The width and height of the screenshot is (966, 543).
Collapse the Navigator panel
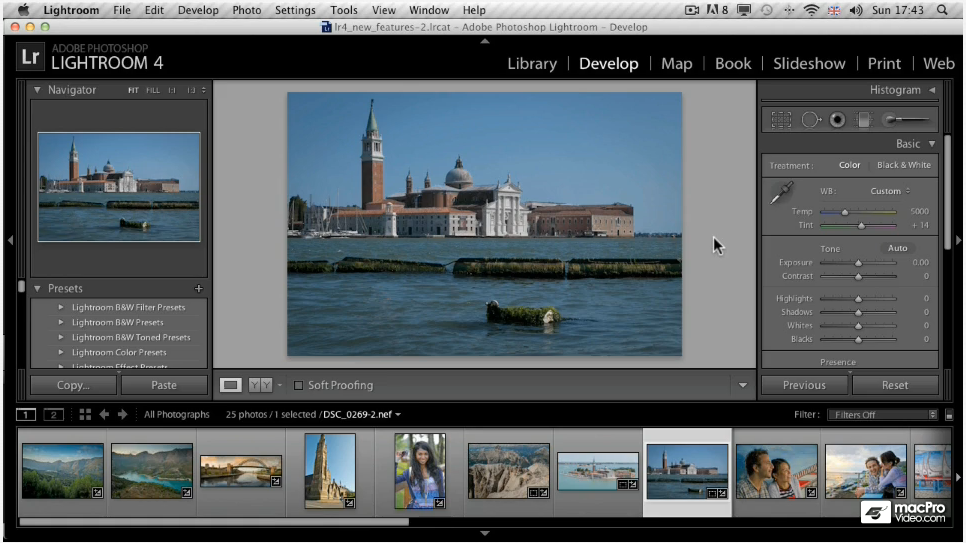click(x=37, y=90)
